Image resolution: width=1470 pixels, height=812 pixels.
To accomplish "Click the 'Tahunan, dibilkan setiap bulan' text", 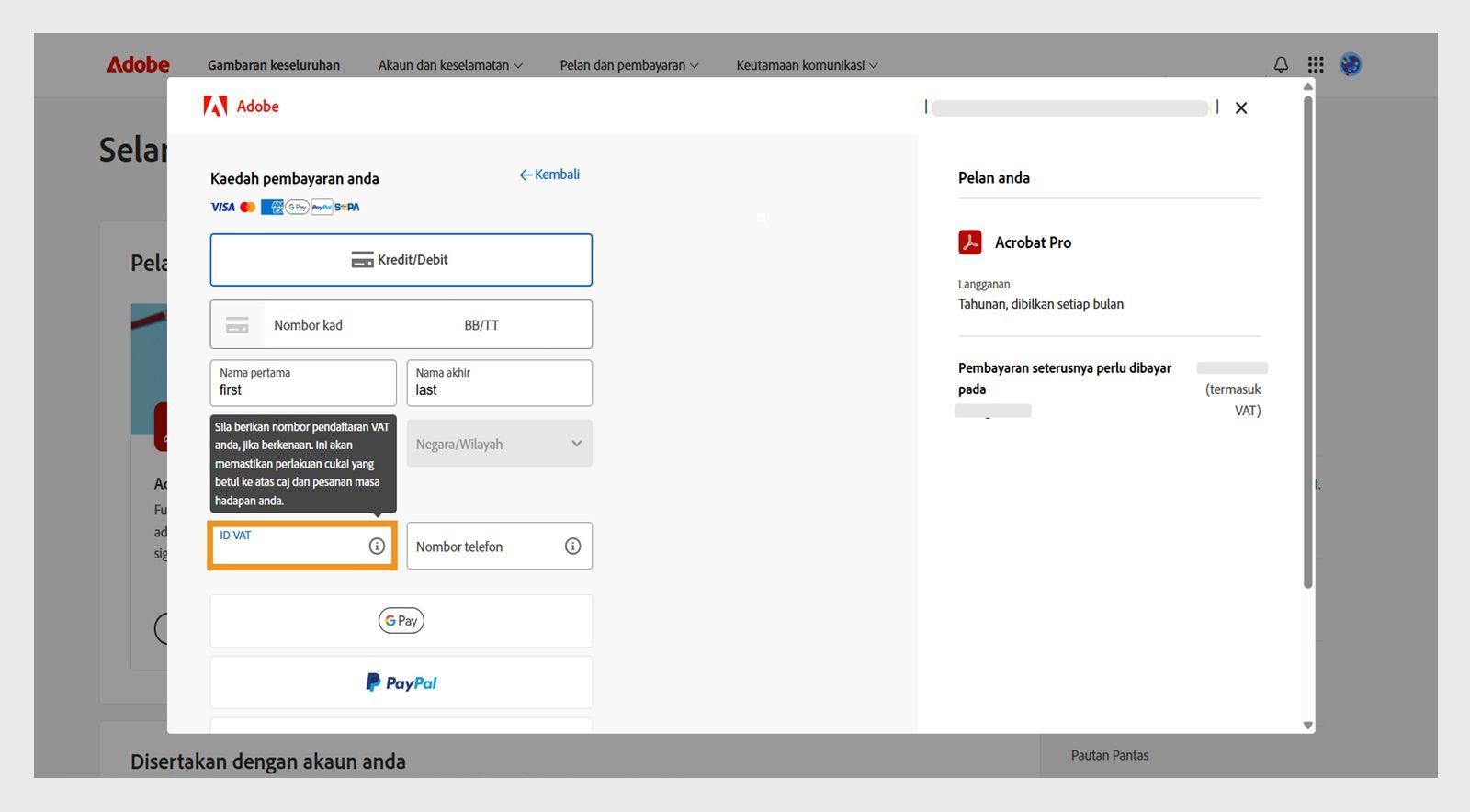I will pos(1041,304).
